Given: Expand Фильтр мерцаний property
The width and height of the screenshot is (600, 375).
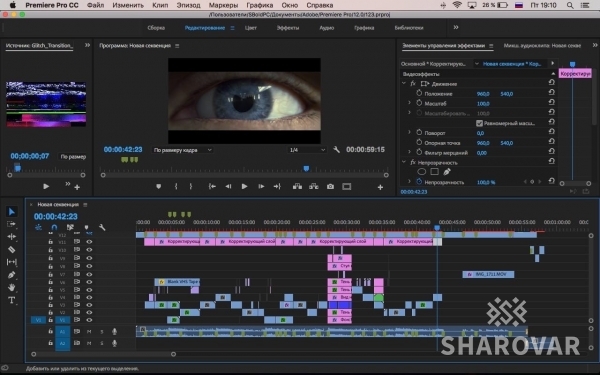Looking at the screenshot, I should pyautogui.click(x=409, y=152).
